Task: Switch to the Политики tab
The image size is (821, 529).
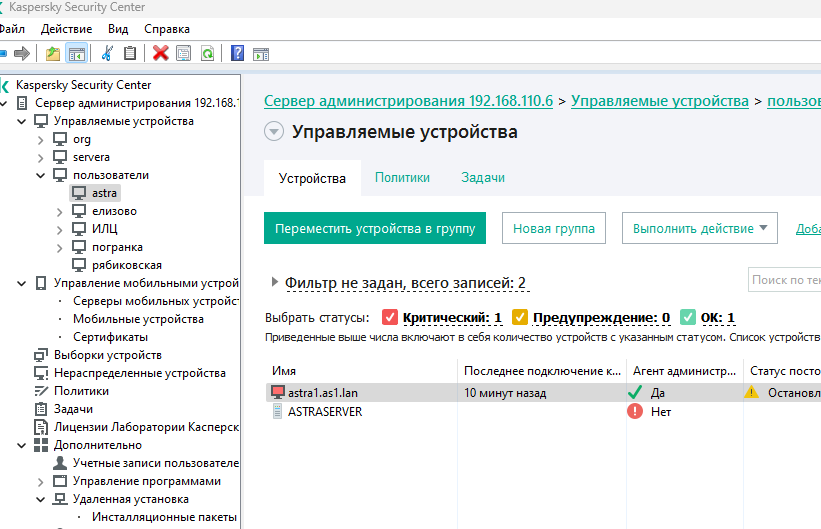Action: point(402,178)
